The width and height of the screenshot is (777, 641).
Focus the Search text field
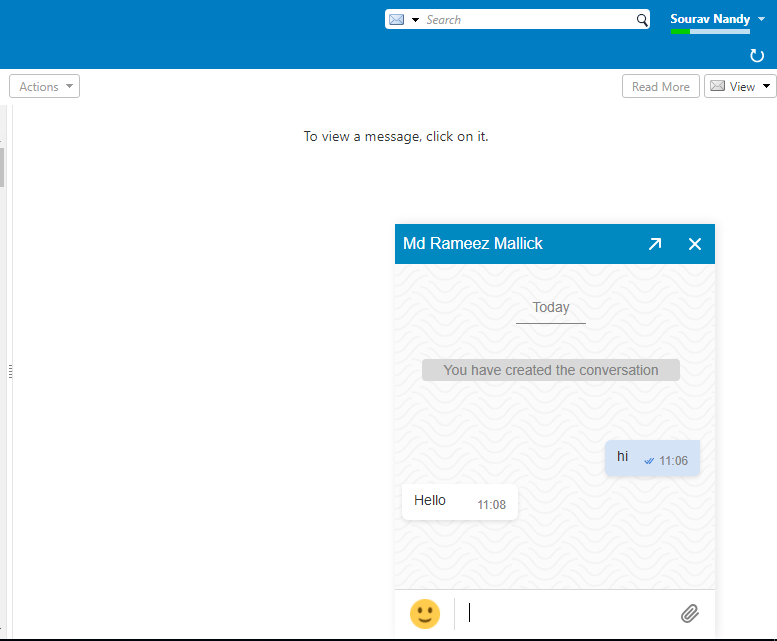[x=529, y=20]
